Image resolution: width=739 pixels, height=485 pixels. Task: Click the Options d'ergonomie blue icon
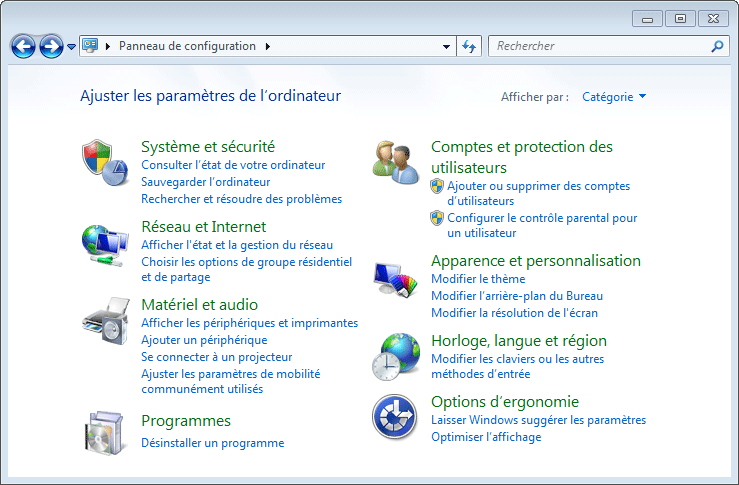[394, 417]
